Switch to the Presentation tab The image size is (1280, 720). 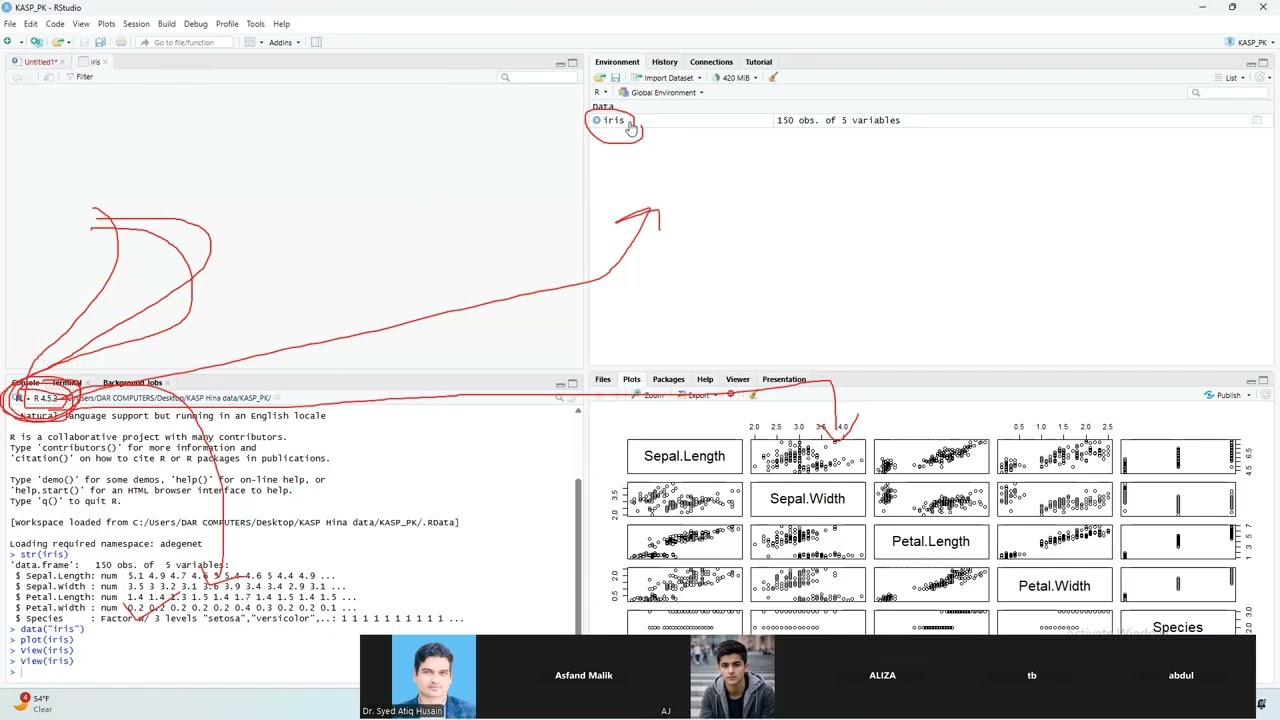coord(783,379)
